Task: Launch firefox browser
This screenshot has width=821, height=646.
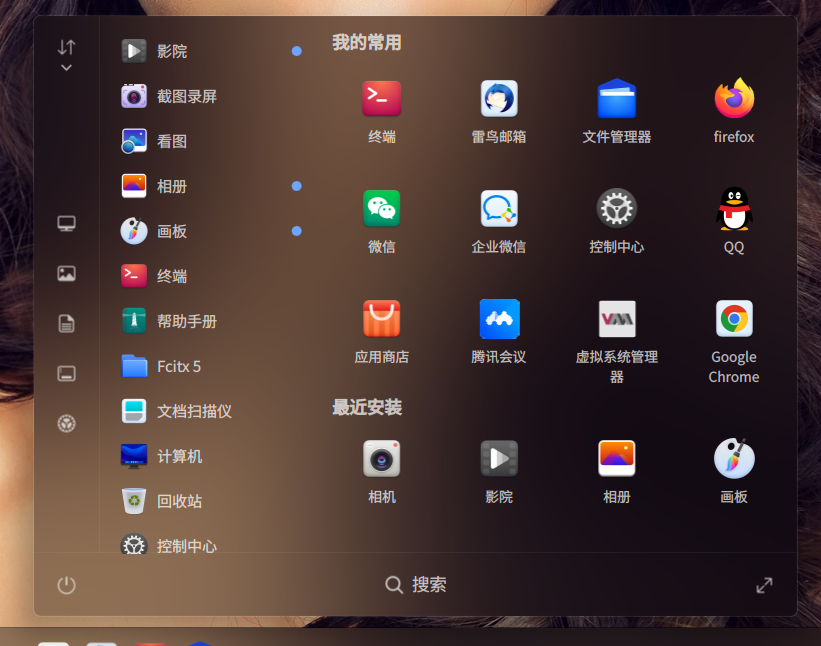Action: coord(734,98)
